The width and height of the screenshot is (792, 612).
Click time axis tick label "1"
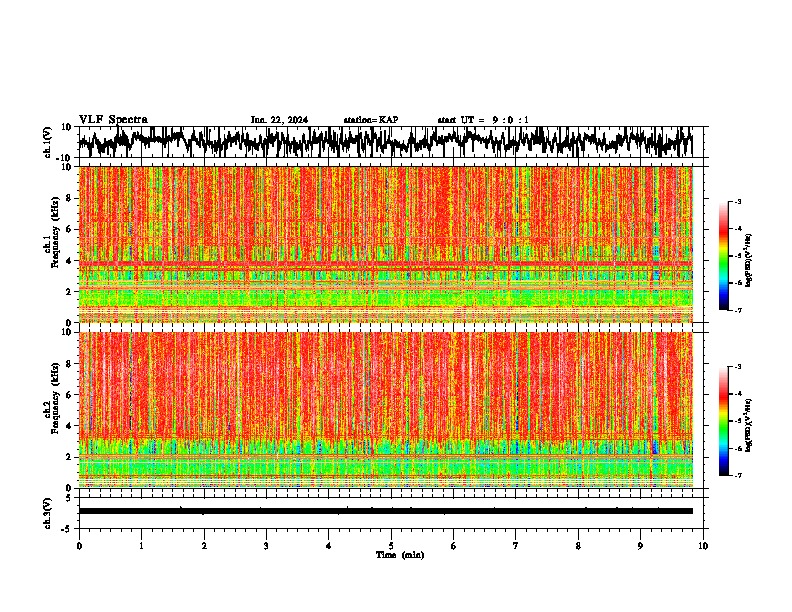[x=141, y=546]
